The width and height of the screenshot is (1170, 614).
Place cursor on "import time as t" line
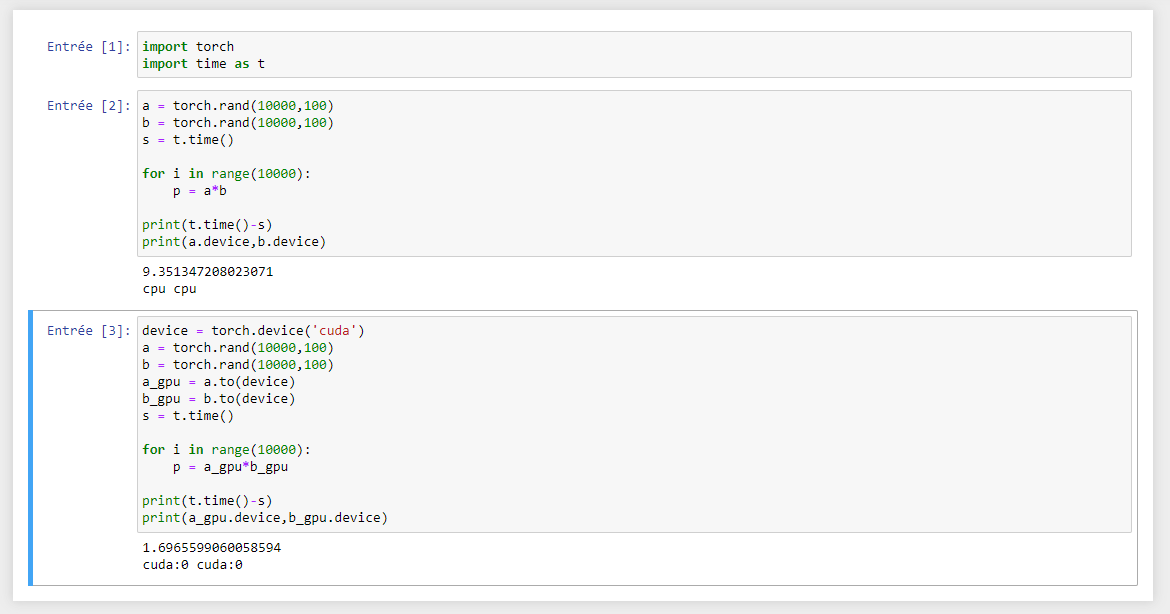(x=204, y=63)
